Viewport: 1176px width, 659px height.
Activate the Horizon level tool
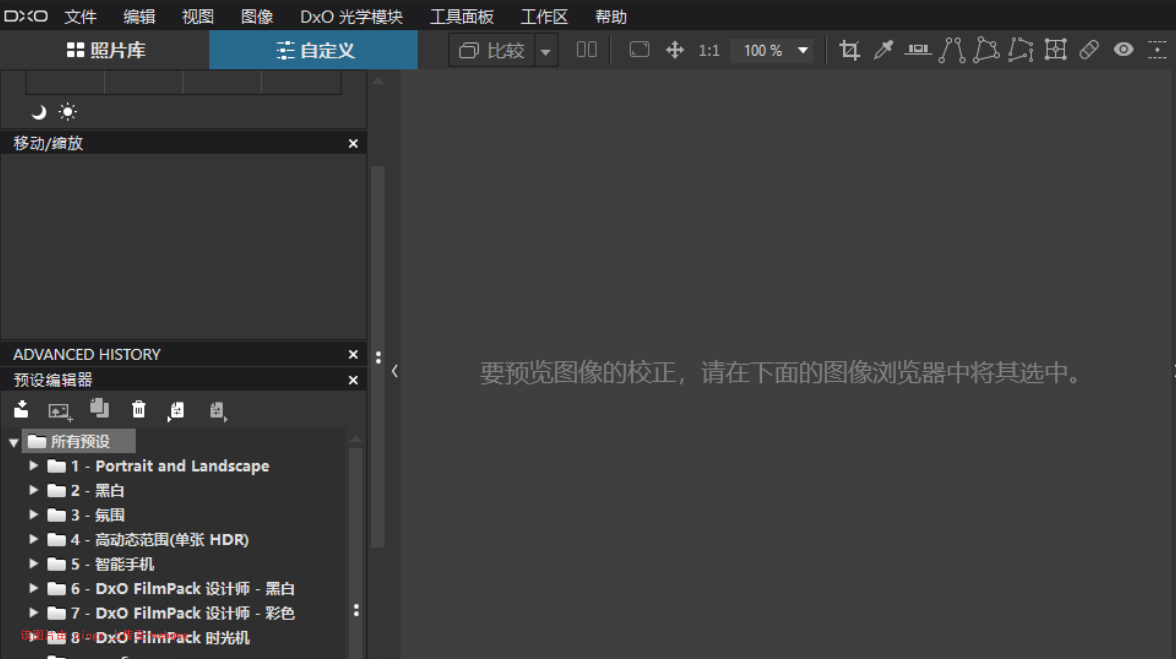coord(917,50)
